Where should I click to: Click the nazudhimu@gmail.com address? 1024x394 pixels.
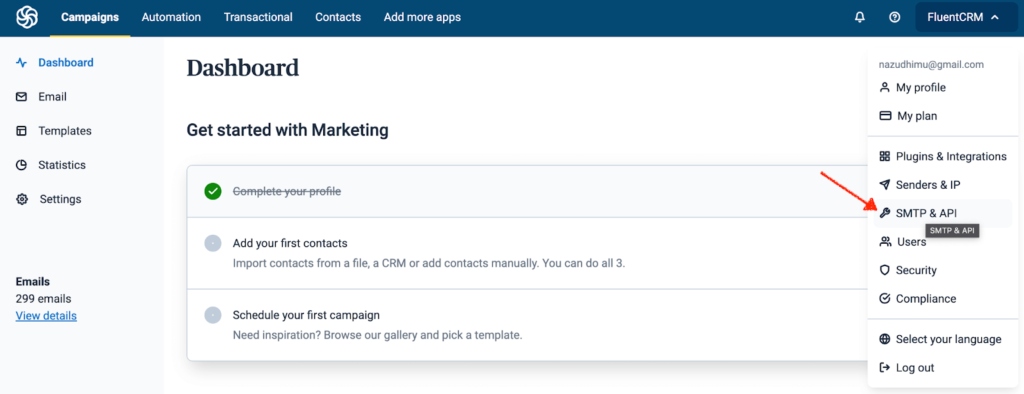931,65
